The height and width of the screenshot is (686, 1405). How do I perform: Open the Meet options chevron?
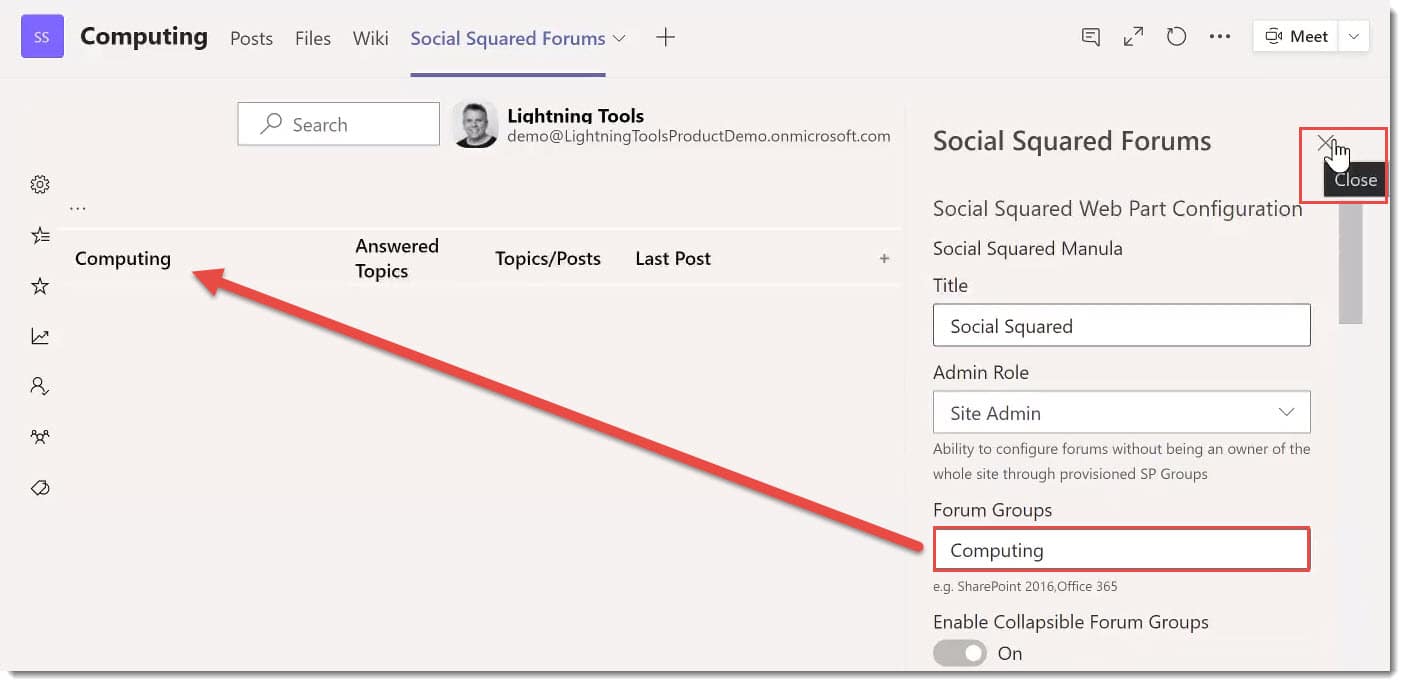pos(1353,36)
